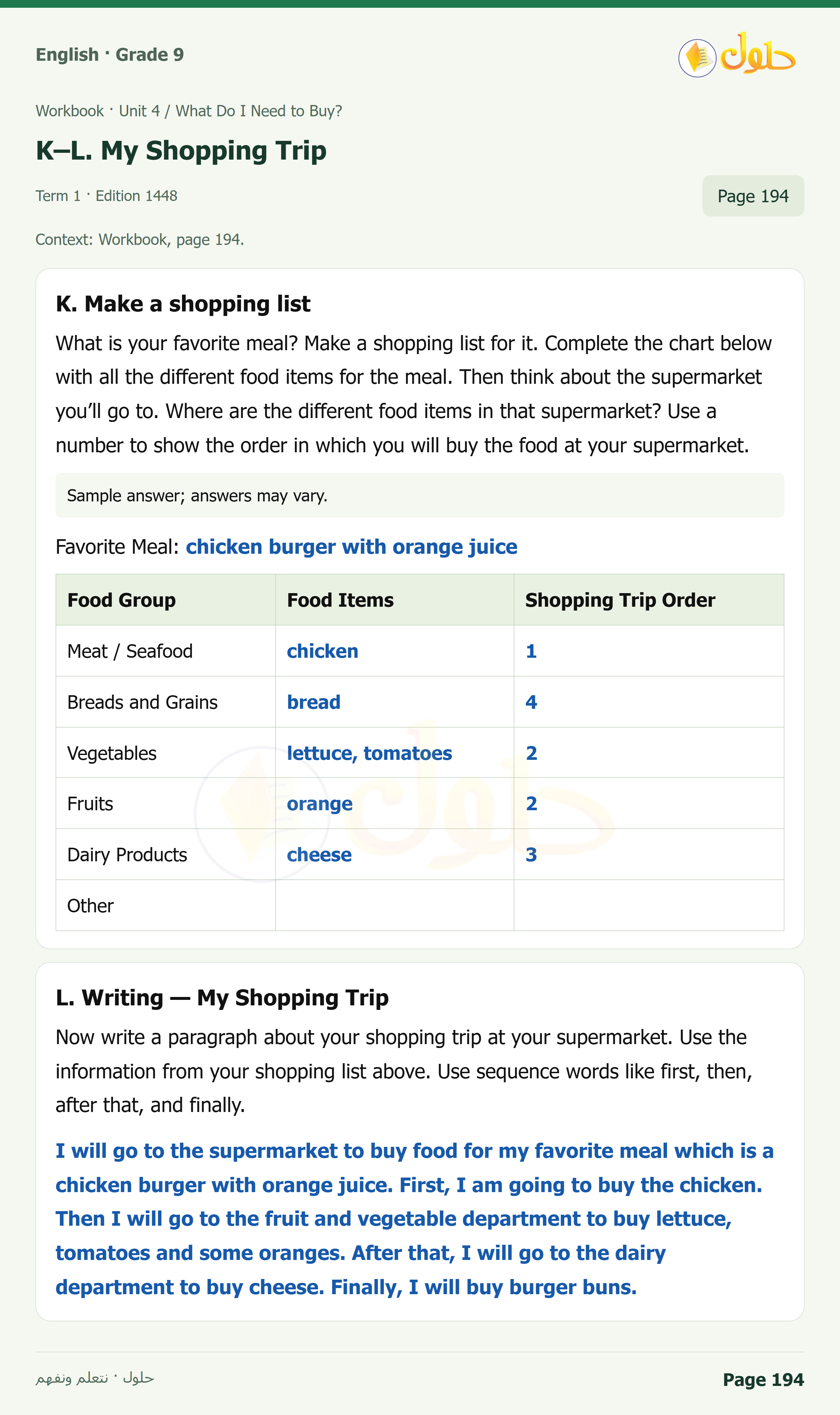The width and height of the screenshot is (840, 1415).
Task: Select the chicken cell in Food Items
Action: click(394, 651)
